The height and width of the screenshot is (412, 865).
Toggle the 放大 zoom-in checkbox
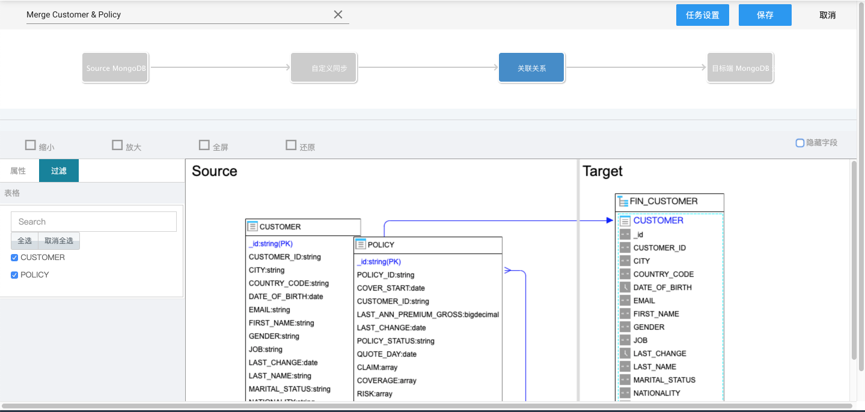[x=117, y=145]
